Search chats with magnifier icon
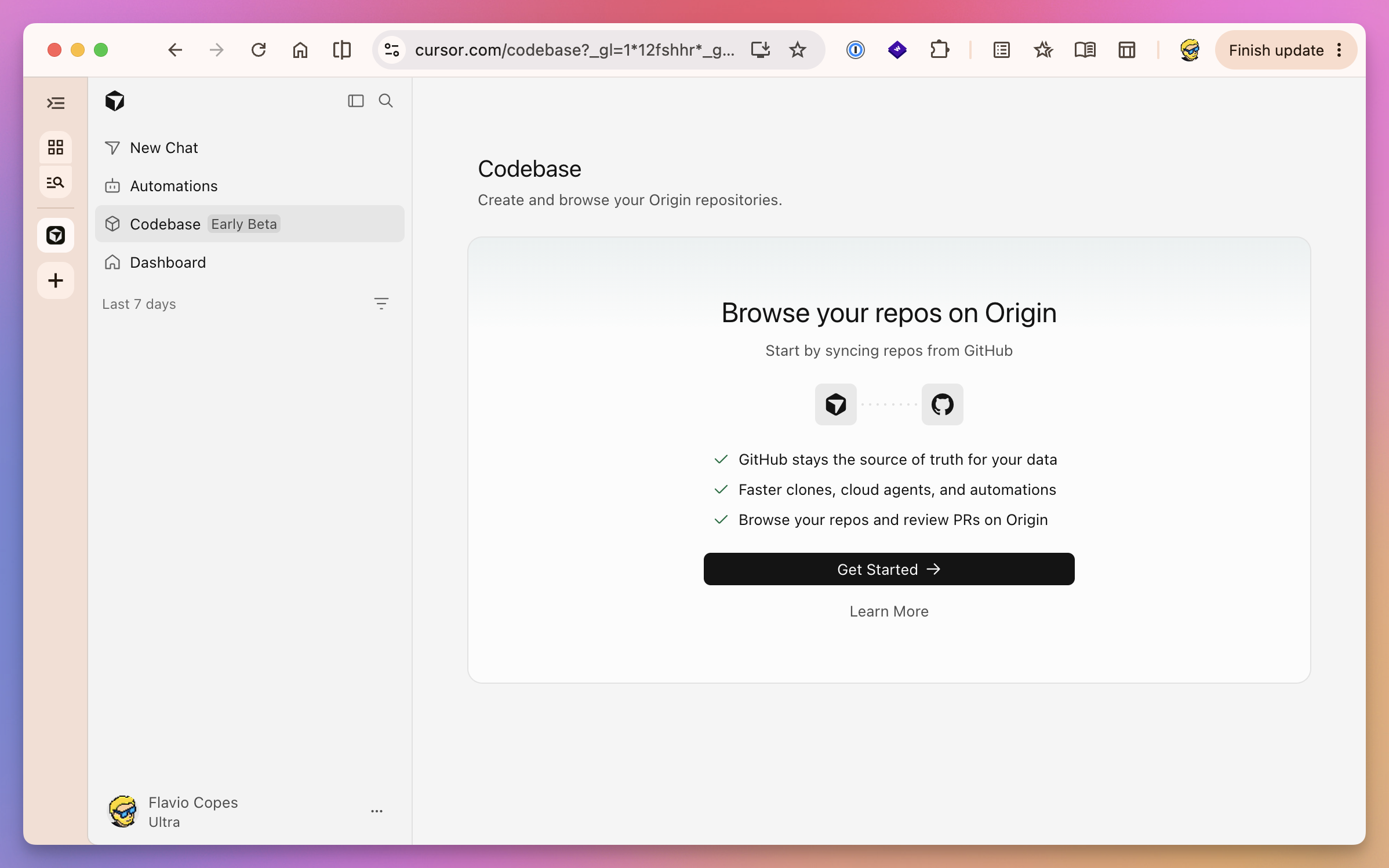The width and height of the screenshot is (1389, 868). [386, 101]
